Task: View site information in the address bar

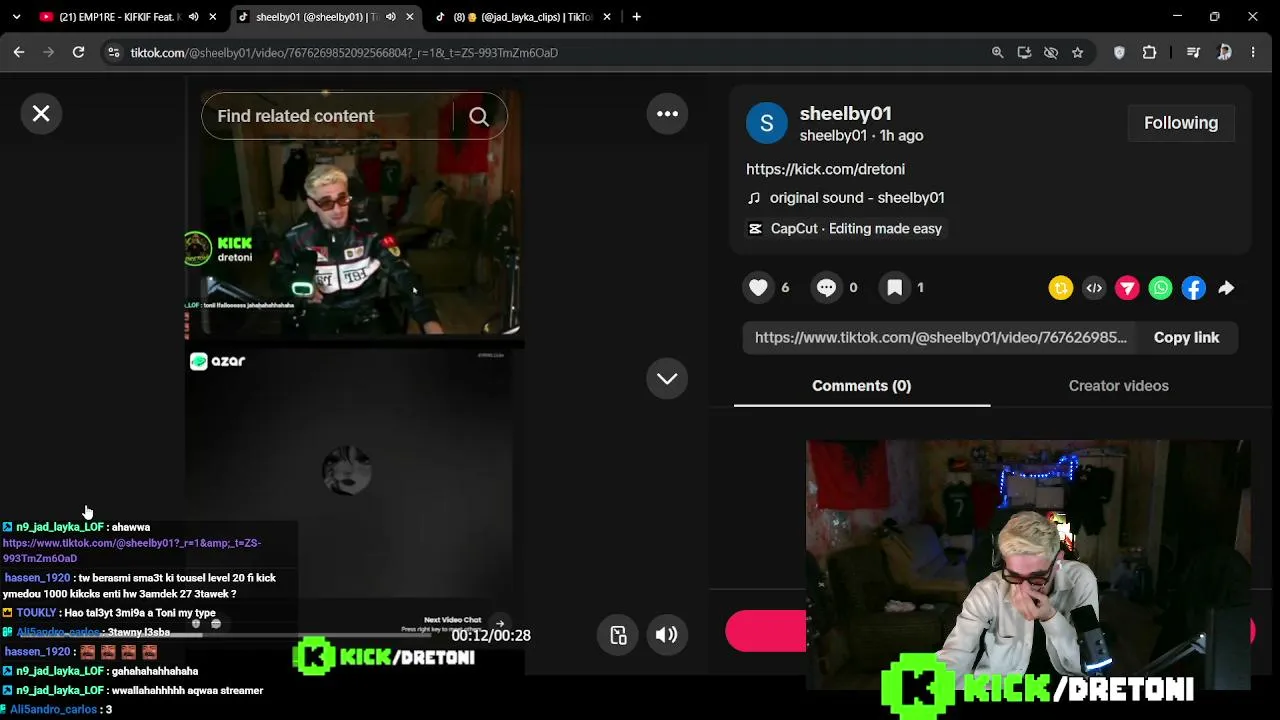Action: pos(114,53)
